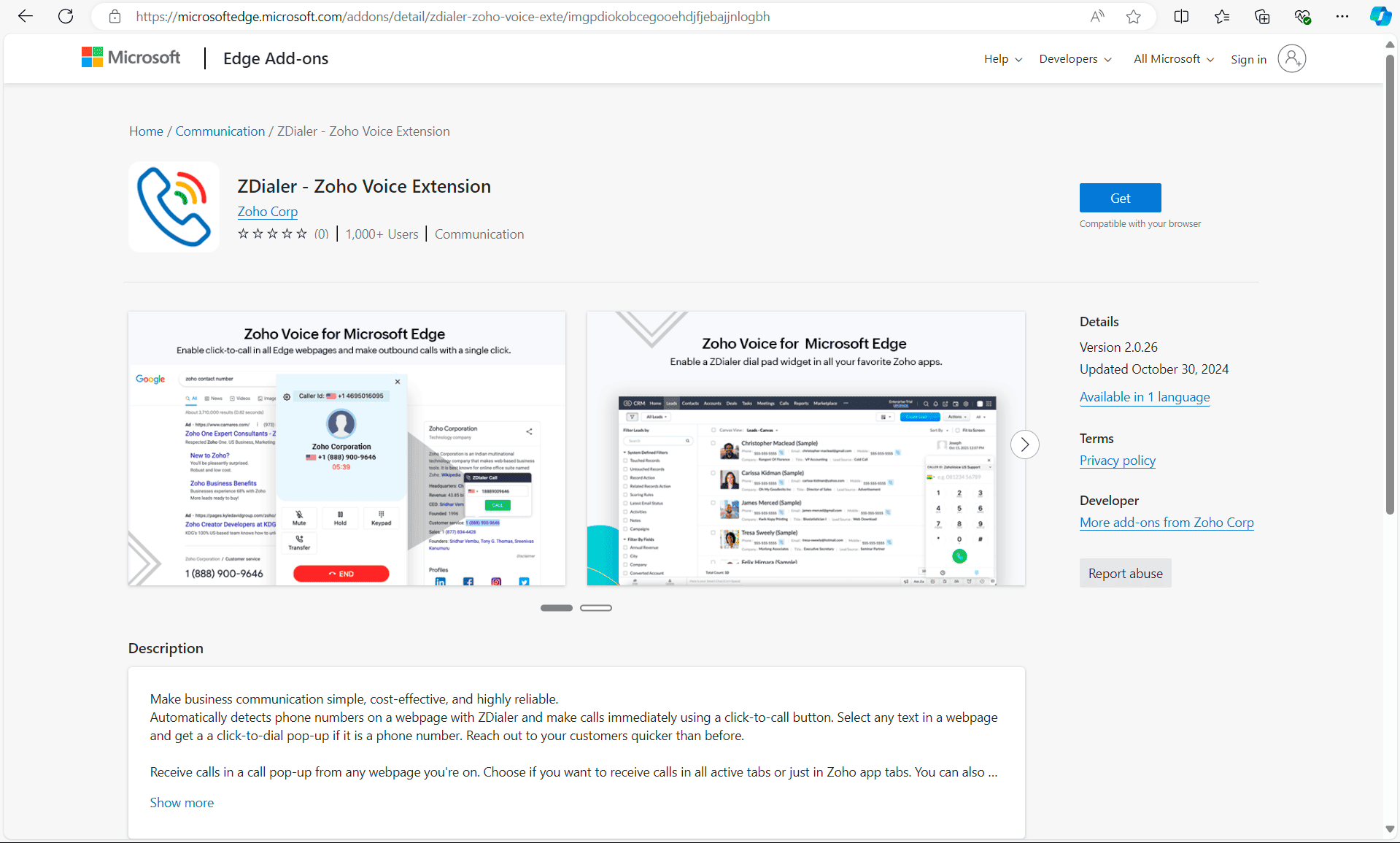
Task: Expand description with Show more
Action: [182, 803]
